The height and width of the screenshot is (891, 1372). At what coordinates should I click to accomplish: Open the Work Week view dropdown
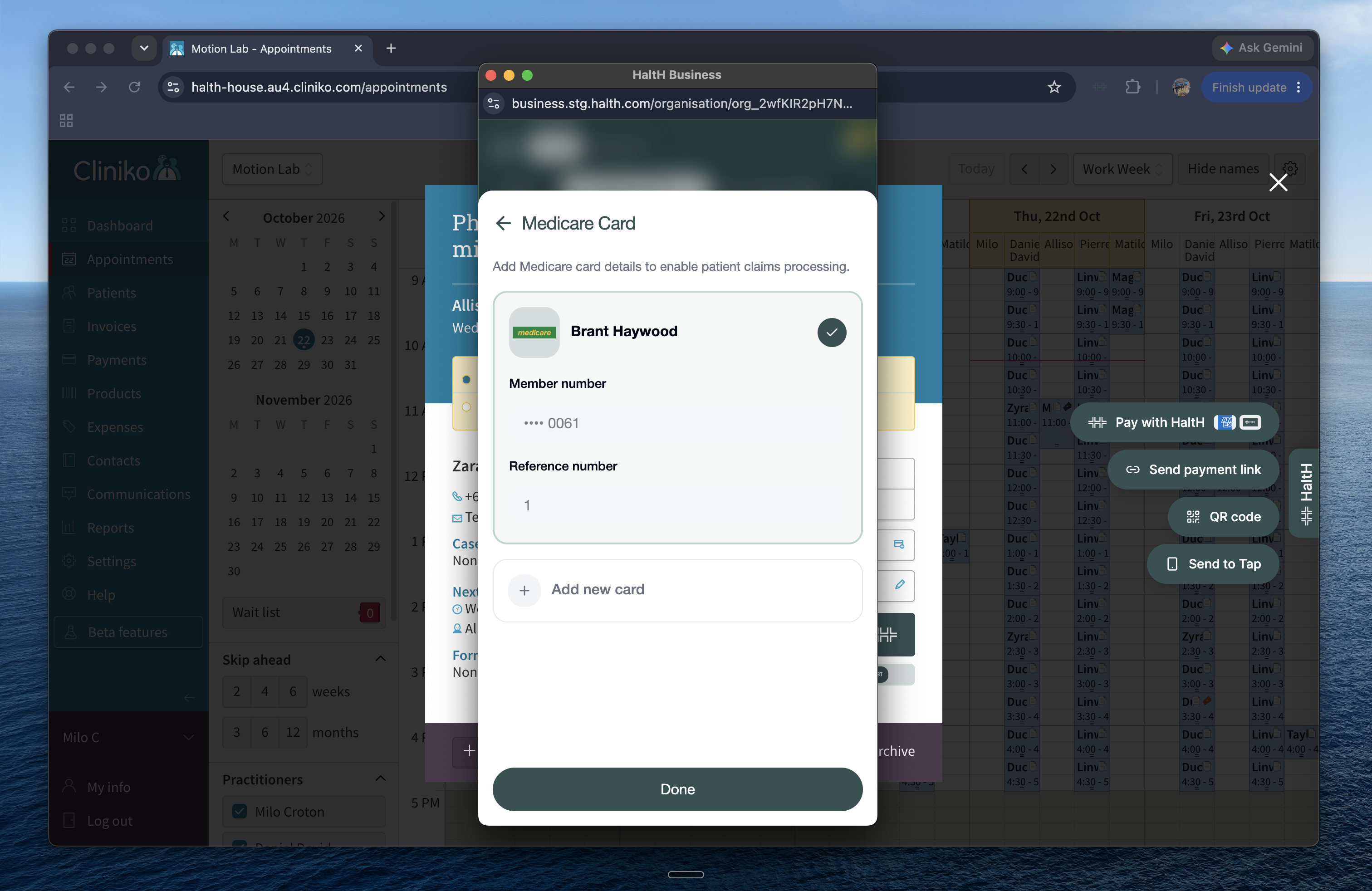point(1122,169)
